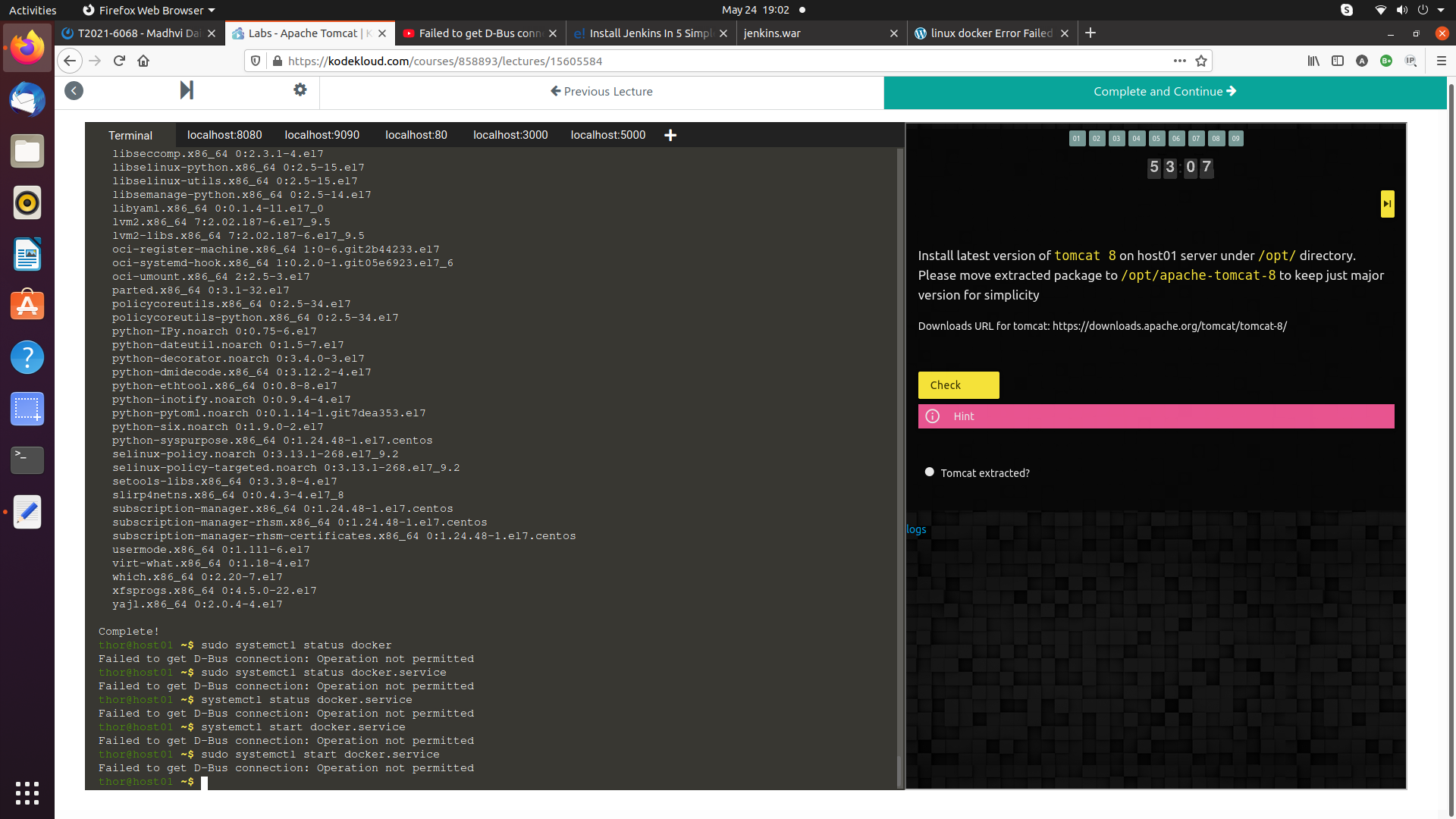The image size is (1456, 819).
Task: Bookmark this page with star icon
Action: click(1201, 61)
